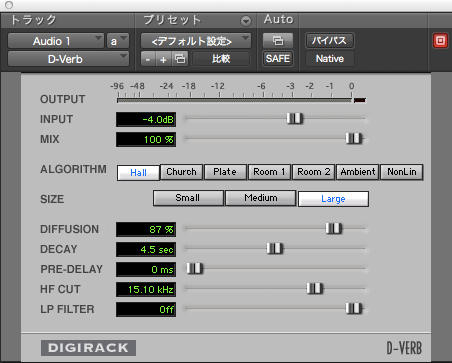Click the DECAY slider handle
This screenshot has height=363, width=452.
point(274,248)
